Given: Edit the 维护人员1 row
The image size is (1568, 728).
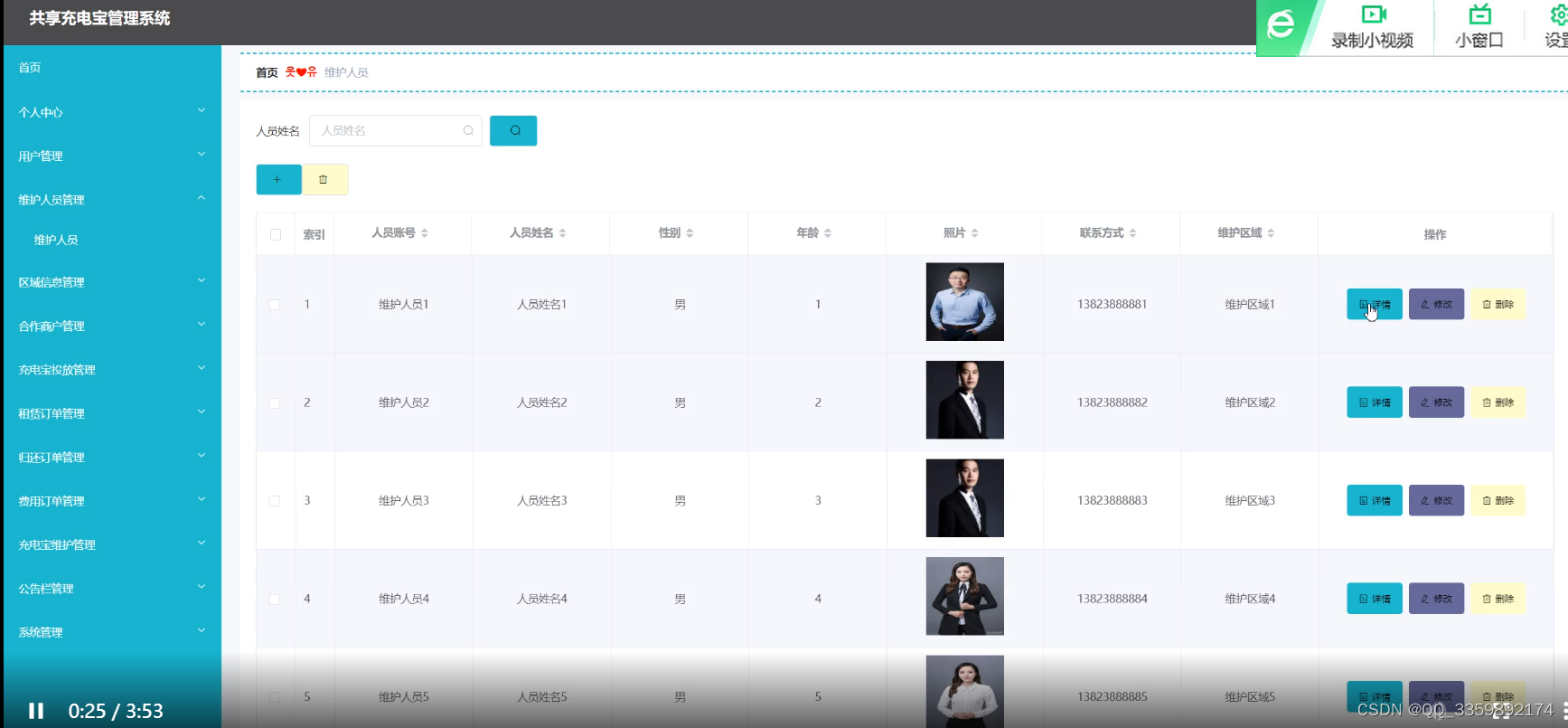Looking at the screenshot, I should (1436, 304).
